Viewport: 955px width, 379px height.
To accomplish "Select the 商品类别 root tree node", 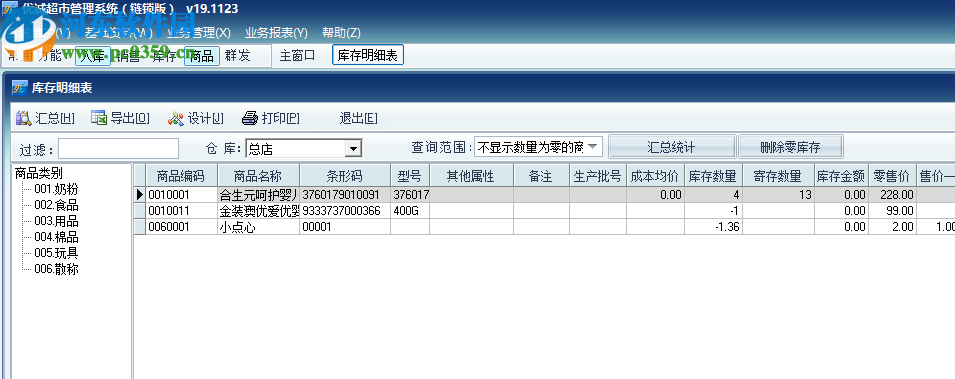I will coord(38,174).
